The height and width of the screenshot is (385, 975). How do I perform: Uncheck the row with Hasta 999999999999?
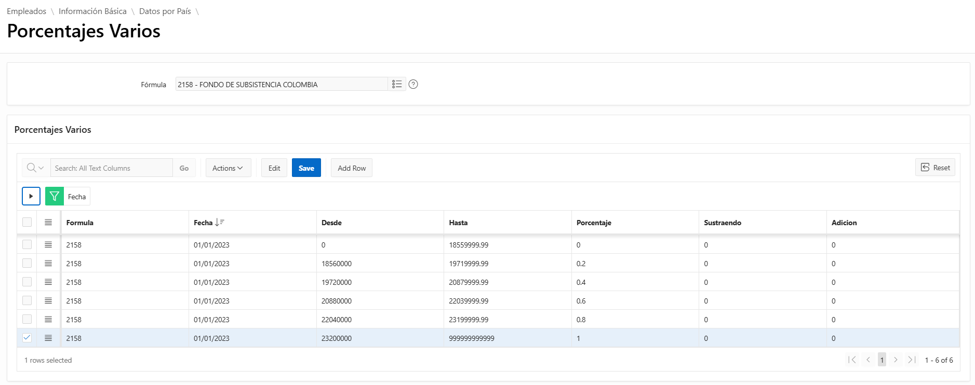(27, 338)
